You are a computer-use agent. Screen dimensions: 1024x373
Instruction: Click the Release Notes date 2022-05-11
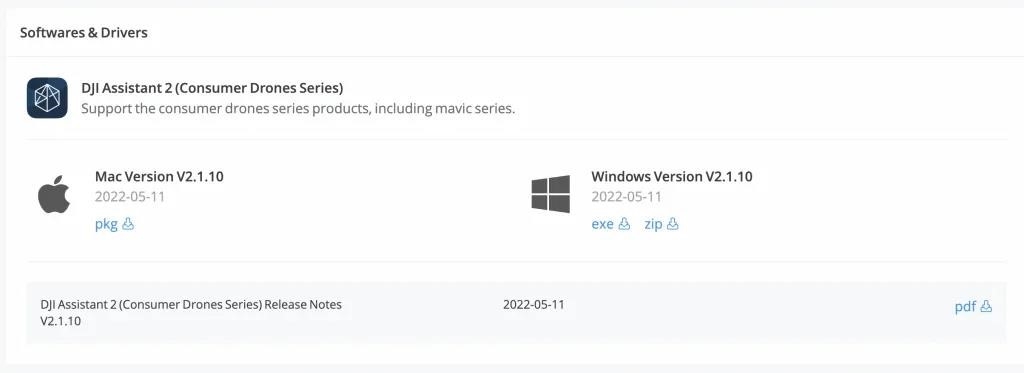(534, 304)
